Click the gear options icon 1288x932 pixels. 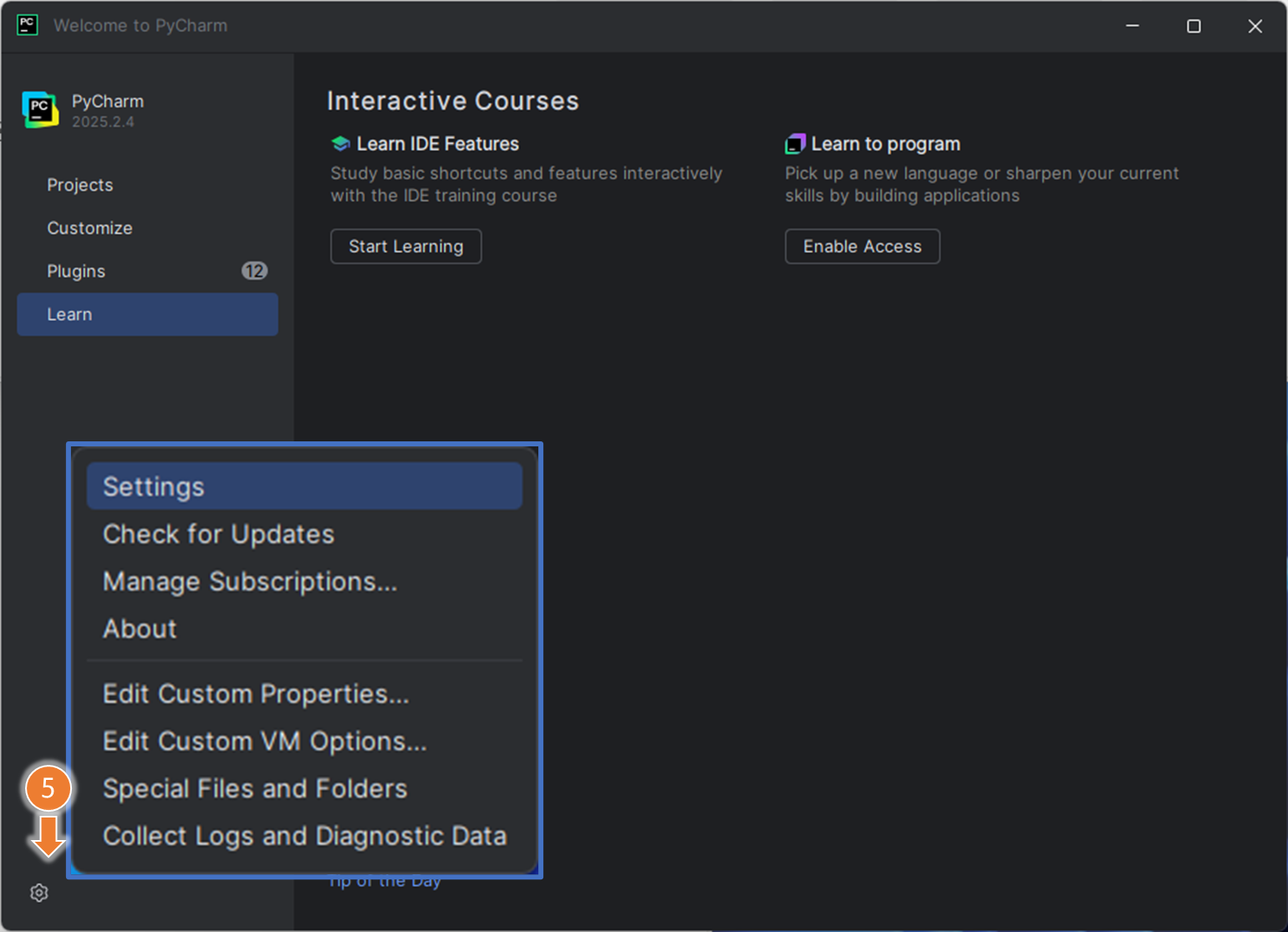(39, 893)
